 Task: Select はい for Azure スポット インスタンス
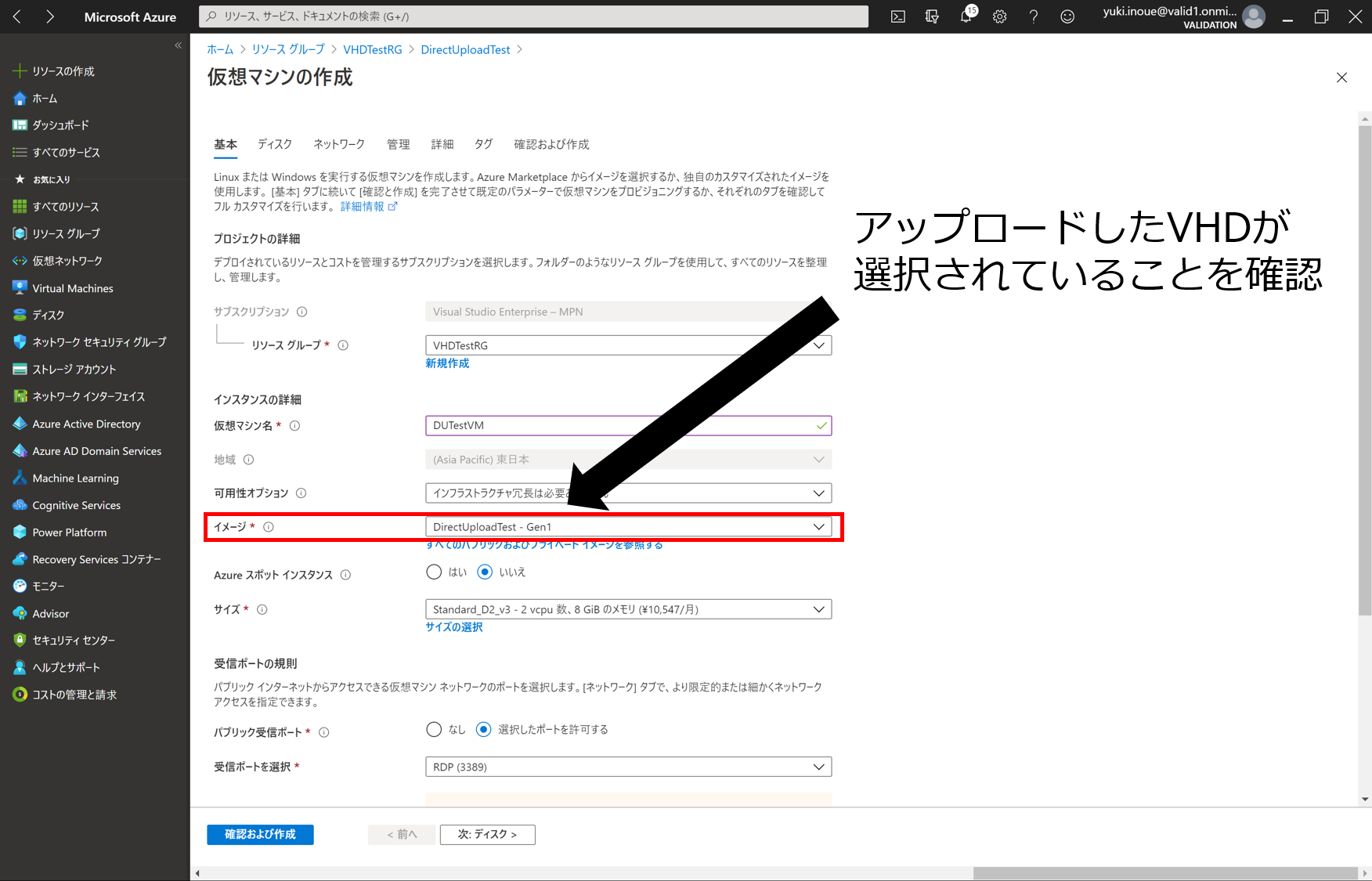point(434,572)
